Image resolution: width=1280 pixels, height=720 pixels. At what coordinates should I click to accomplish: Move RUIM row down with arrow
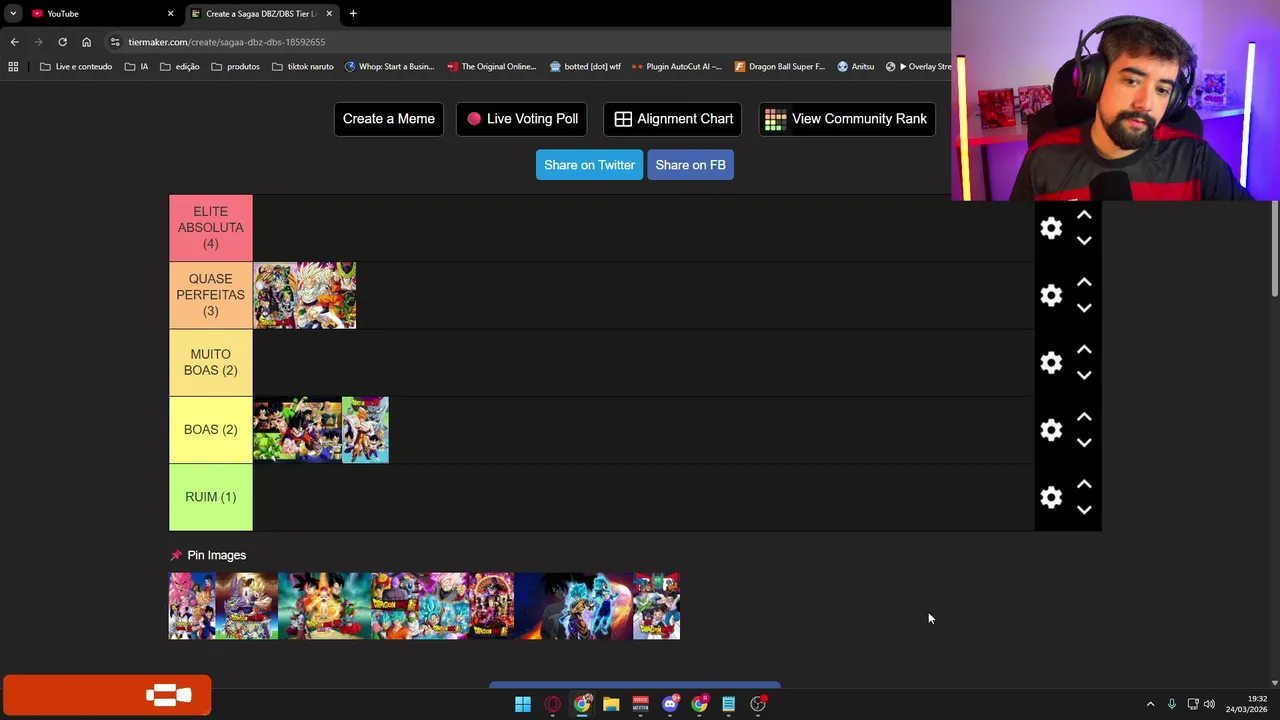pos(1084,510)
